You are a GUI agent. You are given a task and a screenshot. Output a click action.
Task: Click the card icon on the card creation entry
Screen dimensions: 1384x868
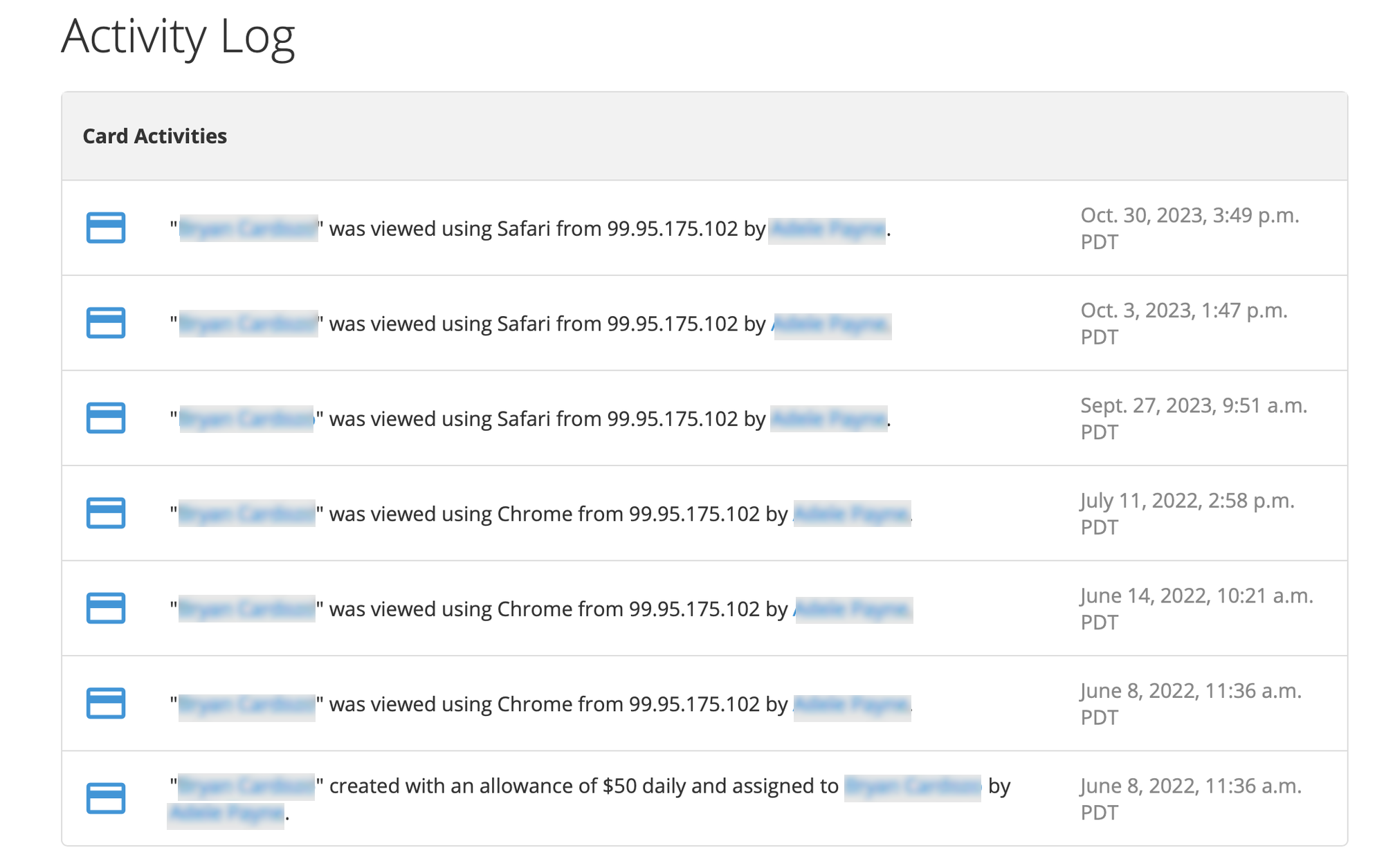point(107,797)
